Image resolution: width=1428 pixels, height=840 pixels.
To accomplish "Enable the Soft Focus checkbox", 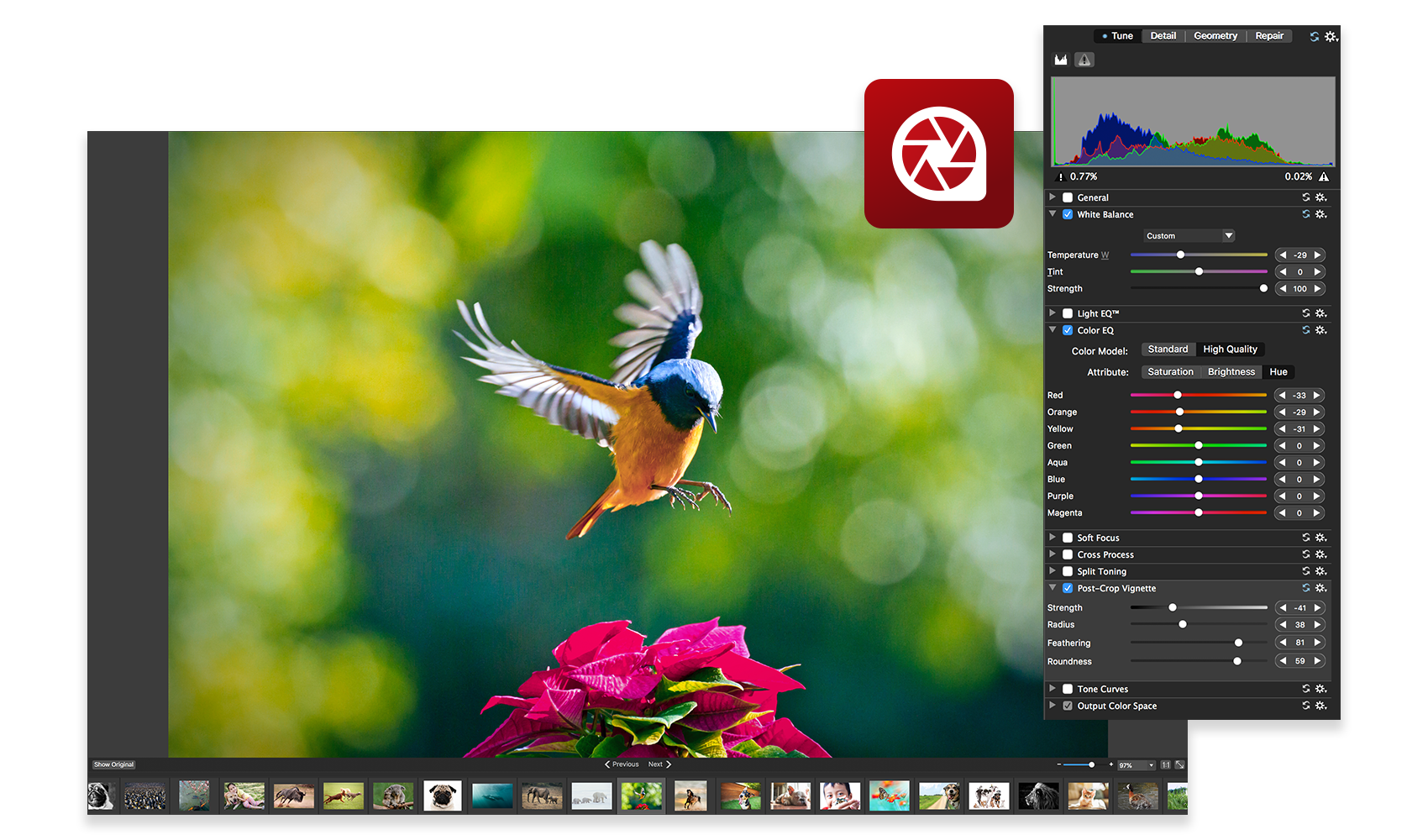I will tap(1068, 538).
